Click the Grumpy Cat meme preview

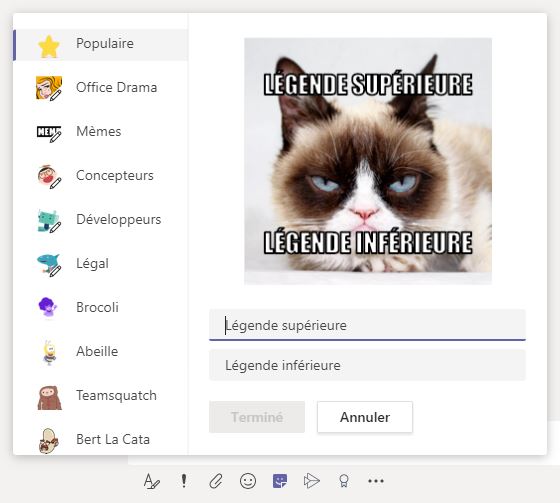[368, 161]
